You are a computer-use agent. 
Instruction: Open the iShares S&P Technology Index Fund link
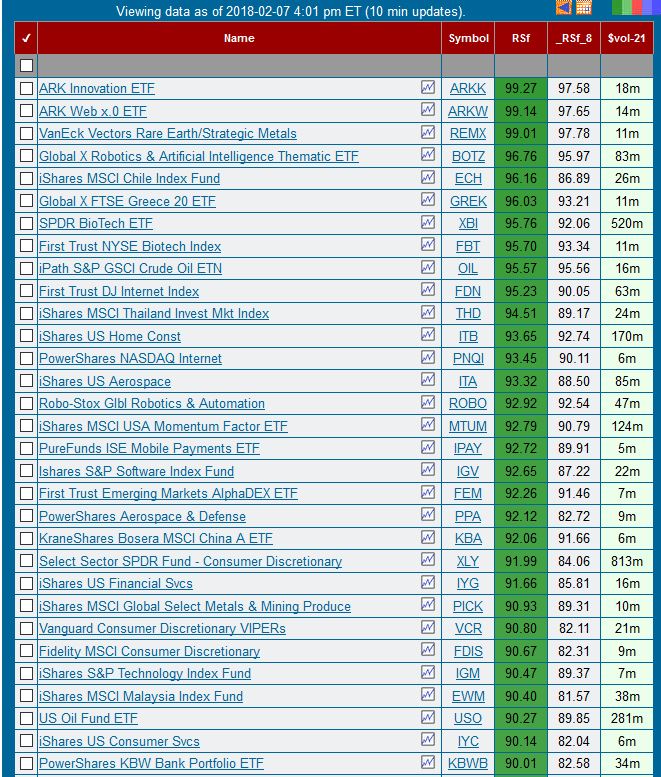tap(145, 673)
